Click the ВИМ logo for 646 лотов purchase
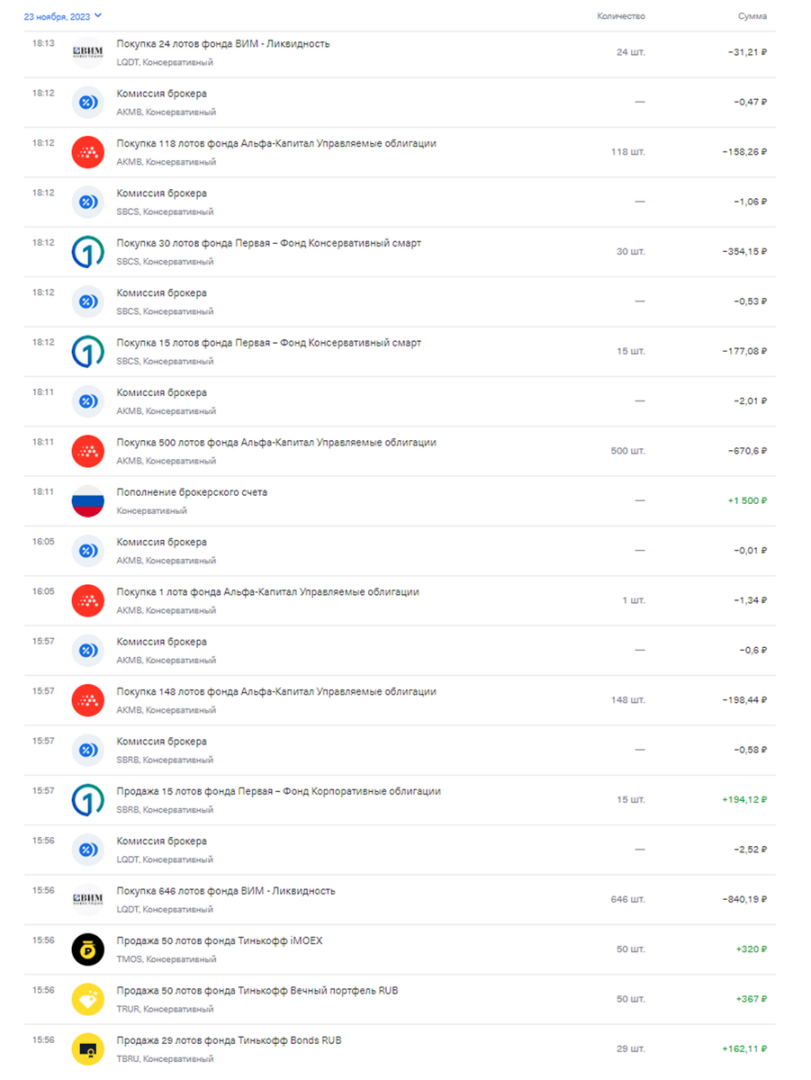This screenshot has height=1080, width=811. (88, 900)
